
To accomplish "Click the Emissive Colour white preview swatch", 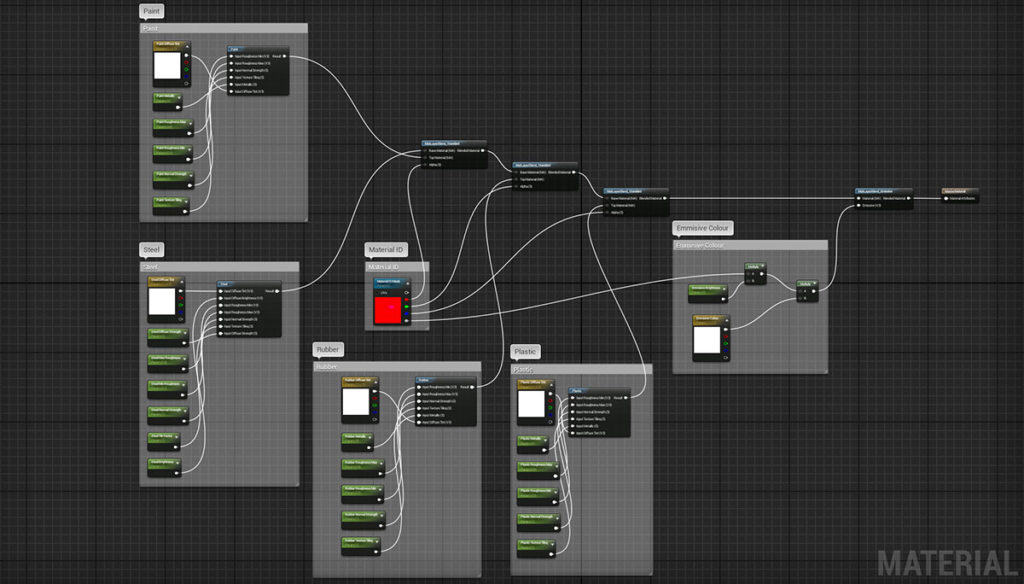I will 707,340.
